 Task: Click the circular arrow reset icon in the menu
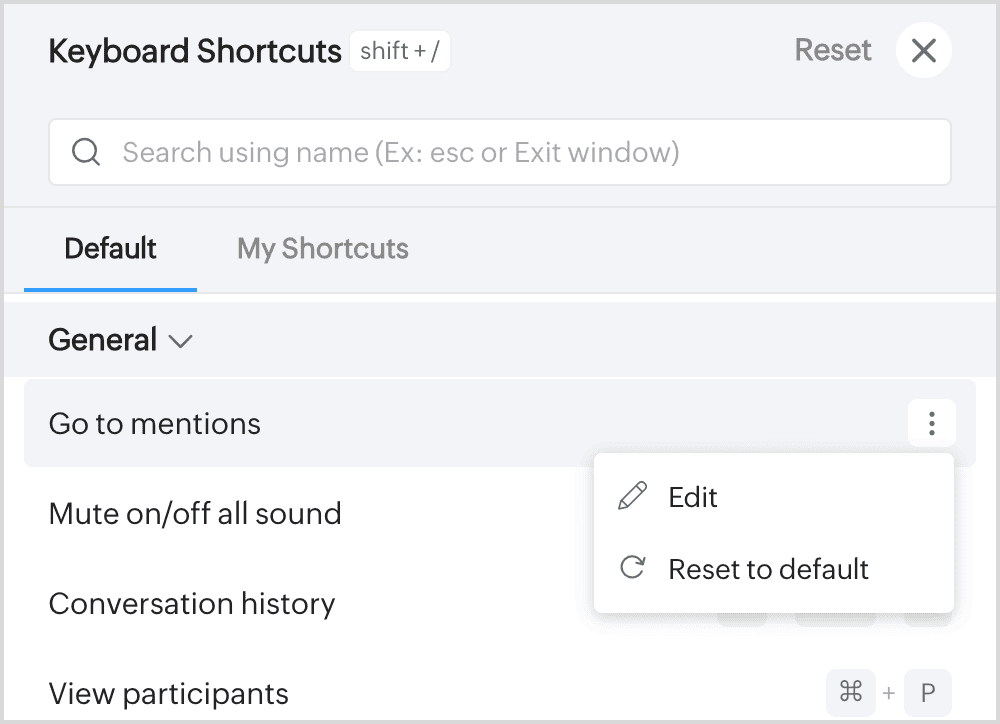click(x=632, y=568)
